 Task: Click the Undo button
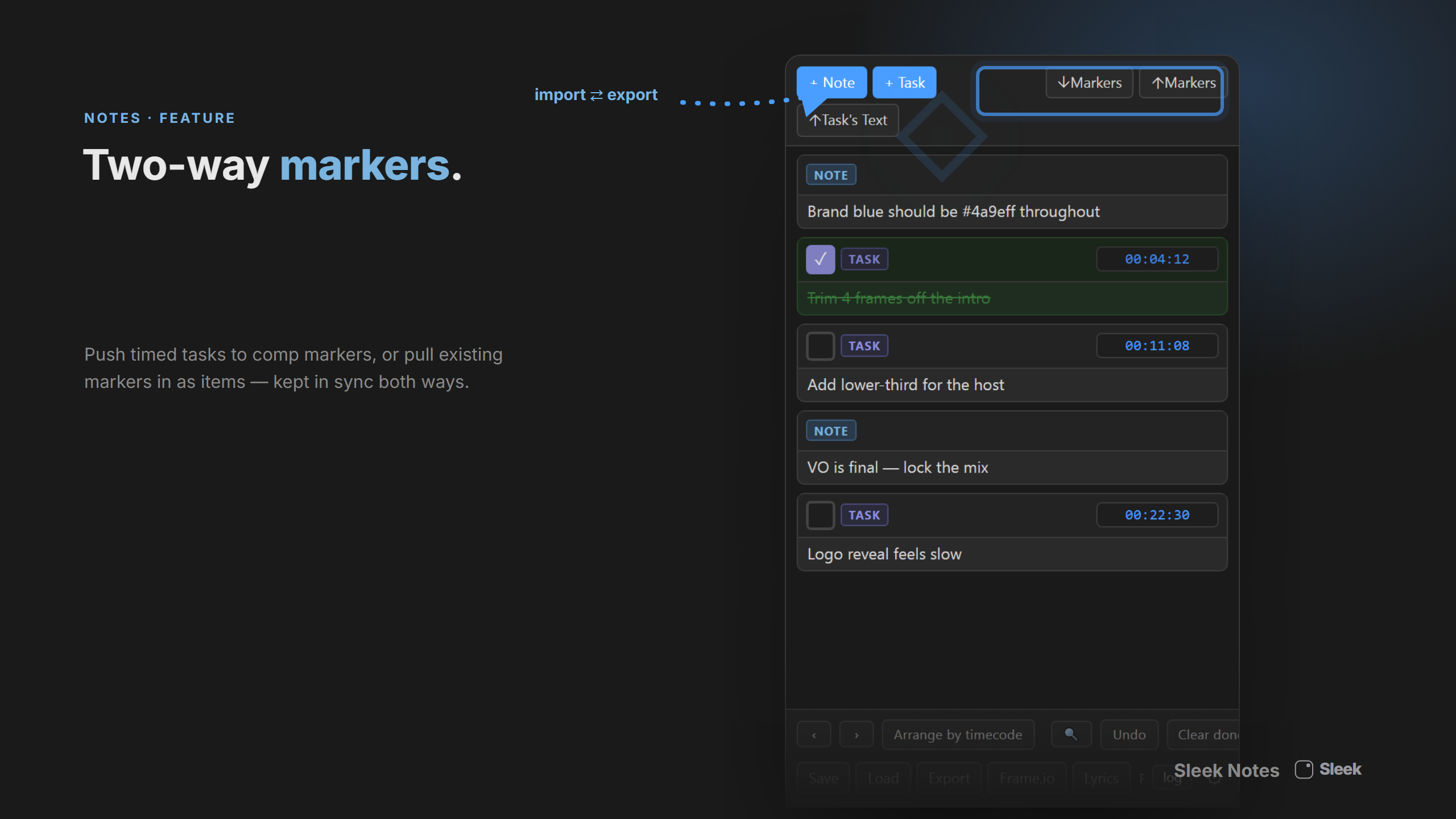tap(1129, 735)
